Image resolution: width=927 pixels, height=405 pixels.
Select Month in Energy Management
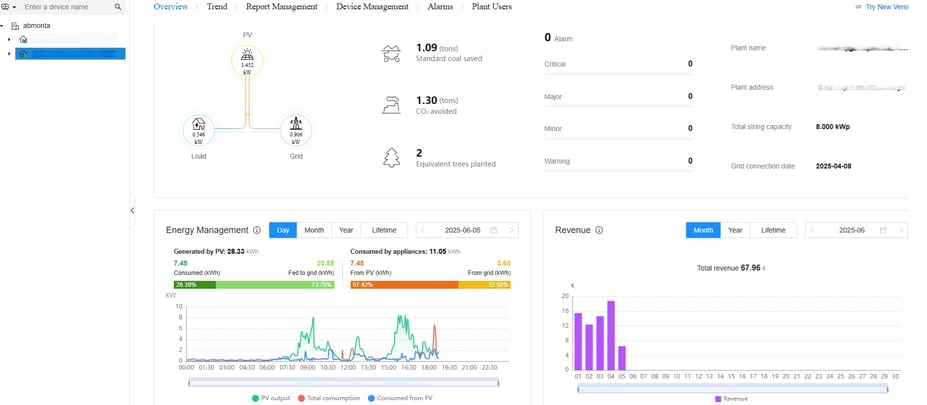[x=314, y=230]
